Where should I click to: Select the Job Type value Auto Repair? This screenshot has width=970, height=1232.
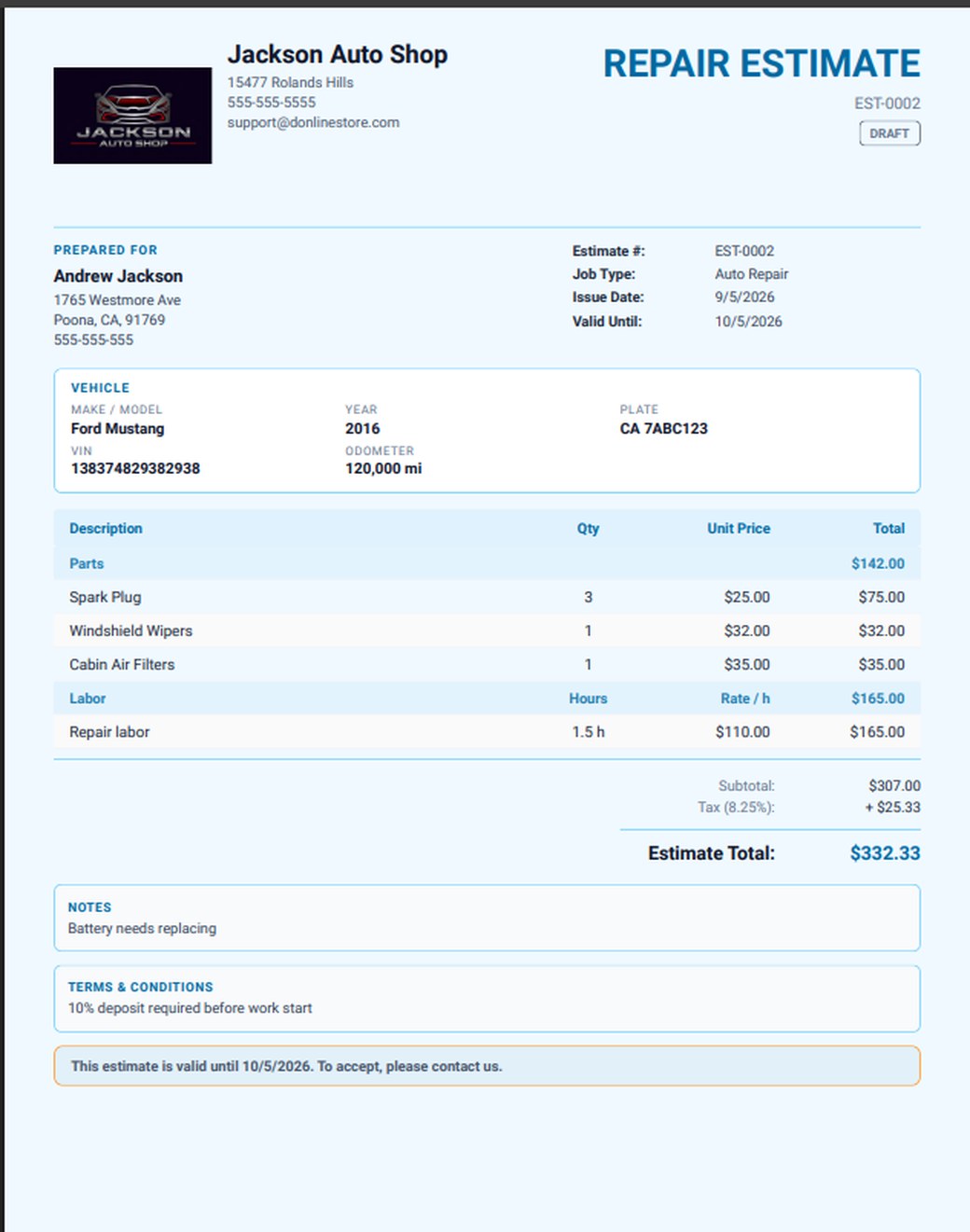[752, 274]
